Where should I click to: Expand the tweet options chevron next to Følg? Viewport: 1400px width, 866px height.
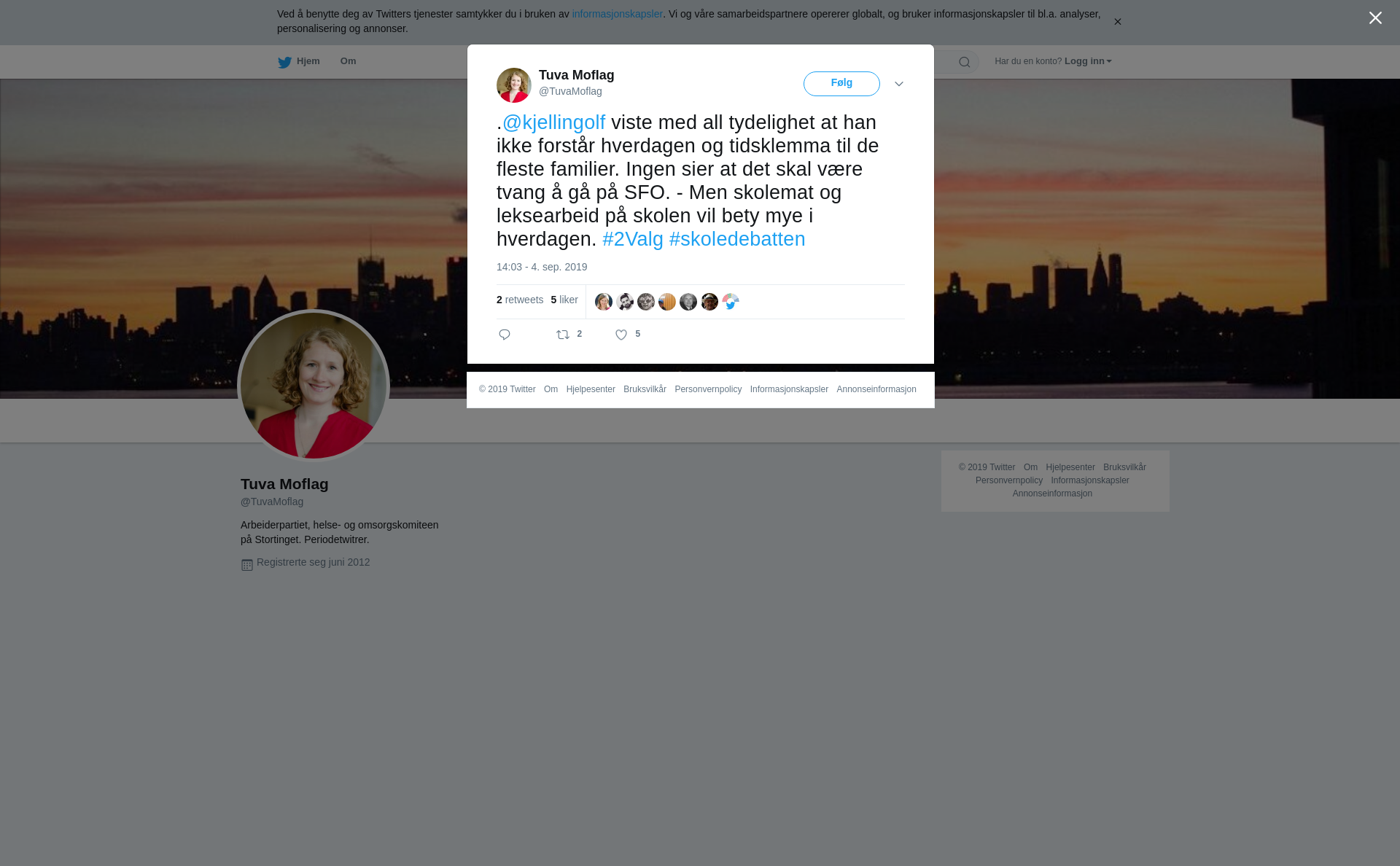click(899, 85)
